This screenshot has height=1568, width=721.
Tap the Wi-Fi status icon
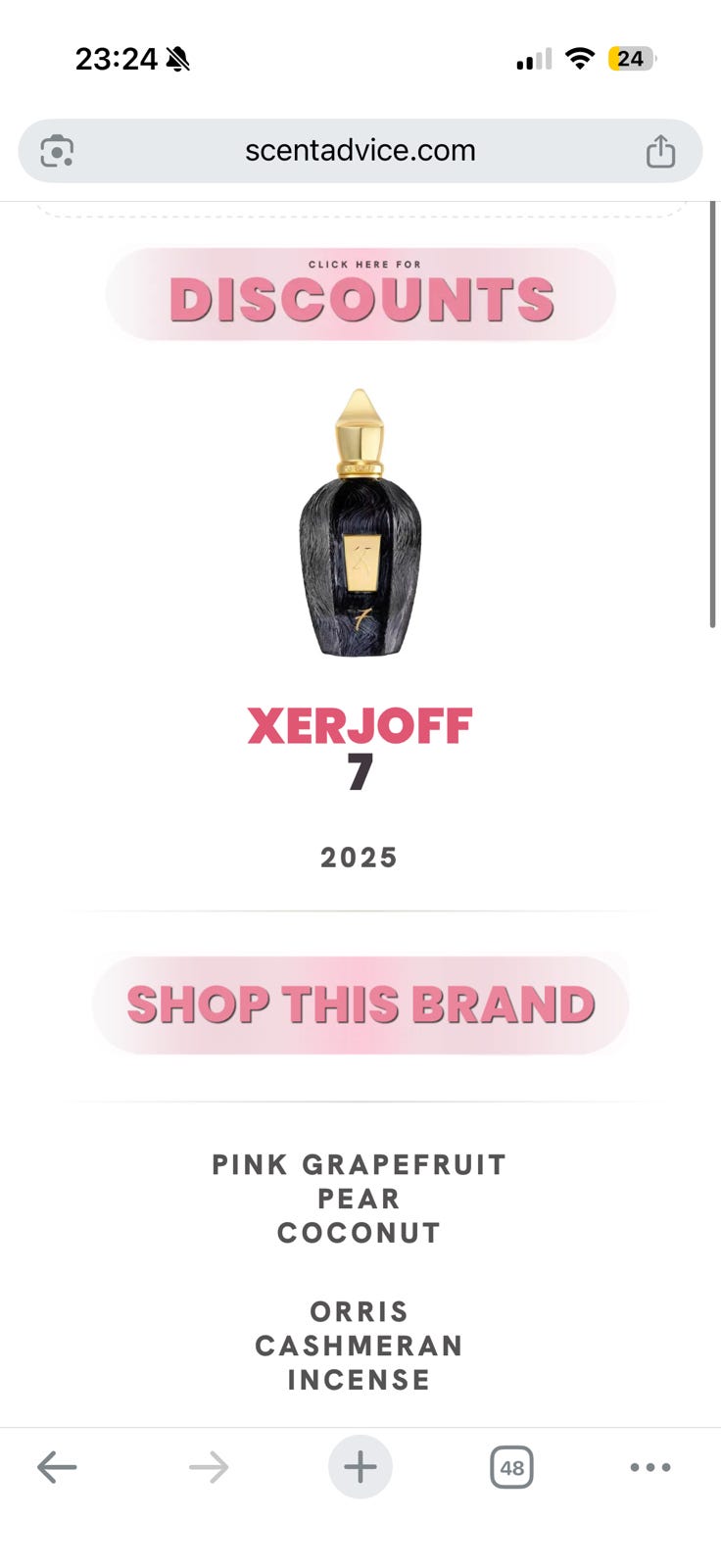pos(580,59)
